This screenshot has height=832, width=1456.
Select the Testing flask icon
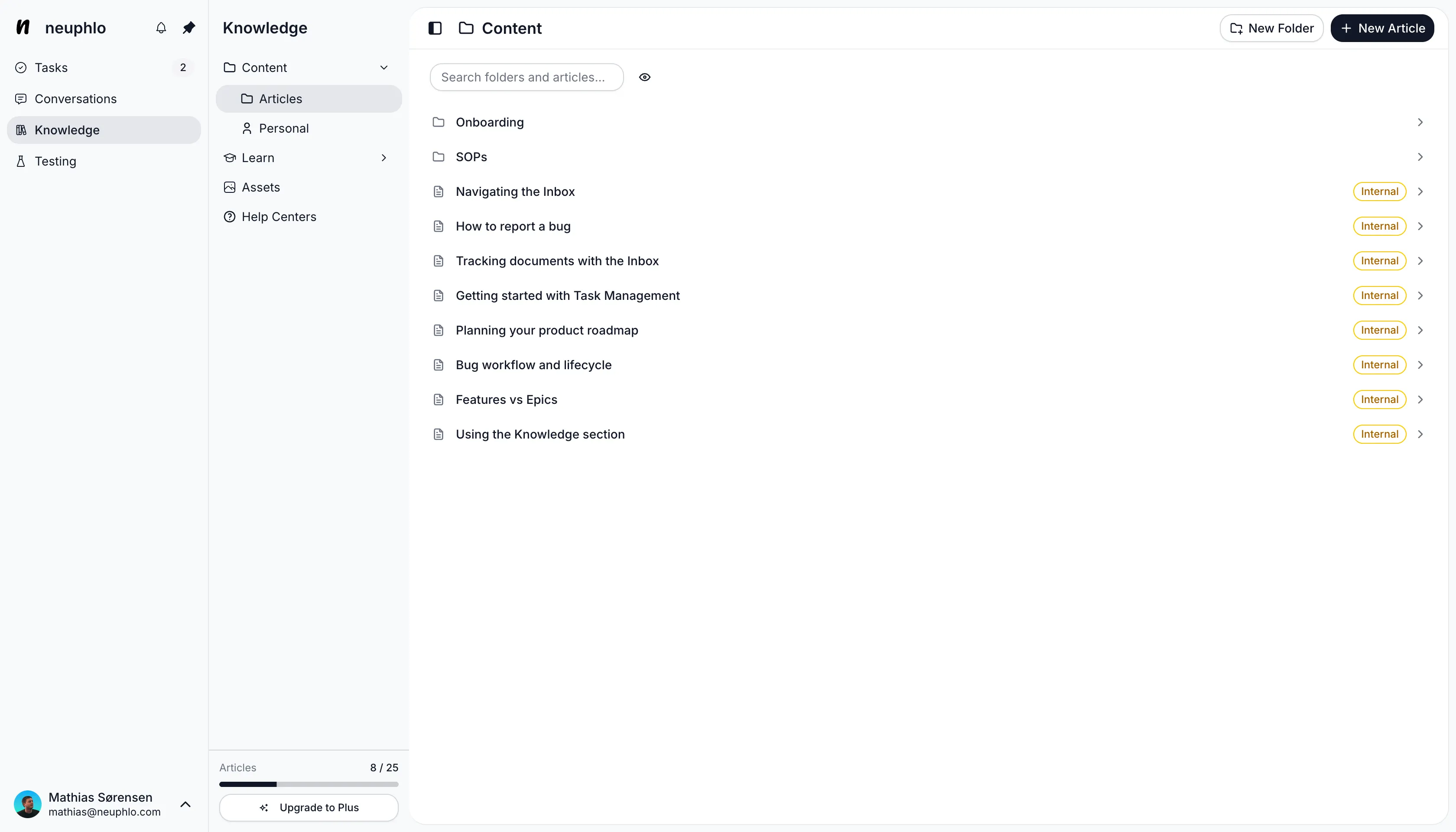point(20,161)
